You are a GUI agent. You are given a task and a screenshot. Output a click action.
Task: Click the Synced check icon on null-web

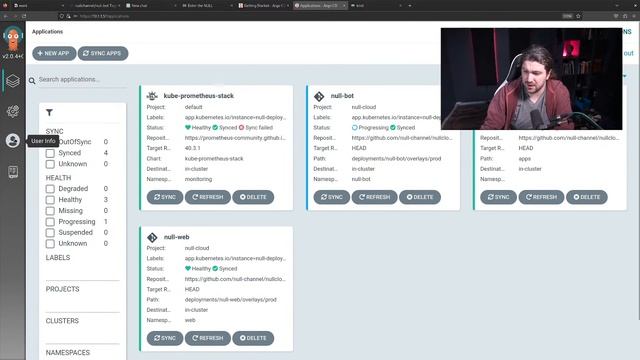(x=215, y=269)
